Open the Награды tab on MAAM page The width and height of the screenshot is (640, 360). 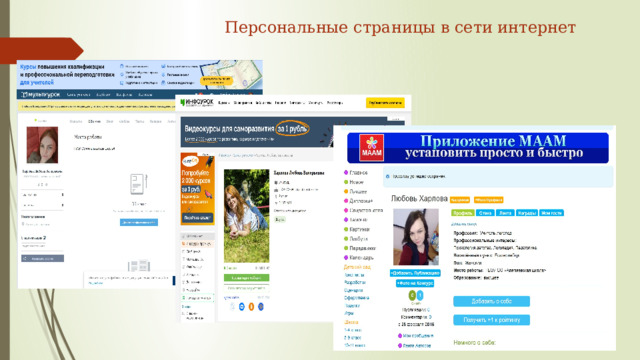click(527, 213)
